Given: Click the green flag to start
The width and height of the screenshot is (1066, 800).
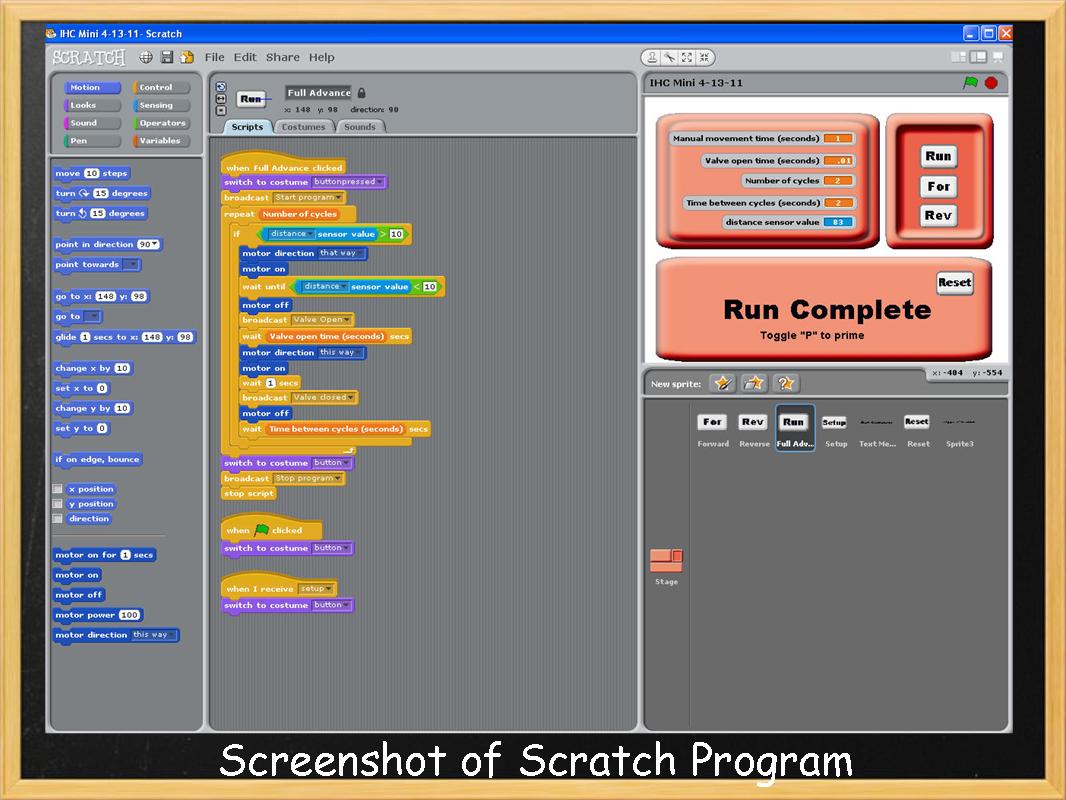Looking at the screenshot, I should [970, 82].
